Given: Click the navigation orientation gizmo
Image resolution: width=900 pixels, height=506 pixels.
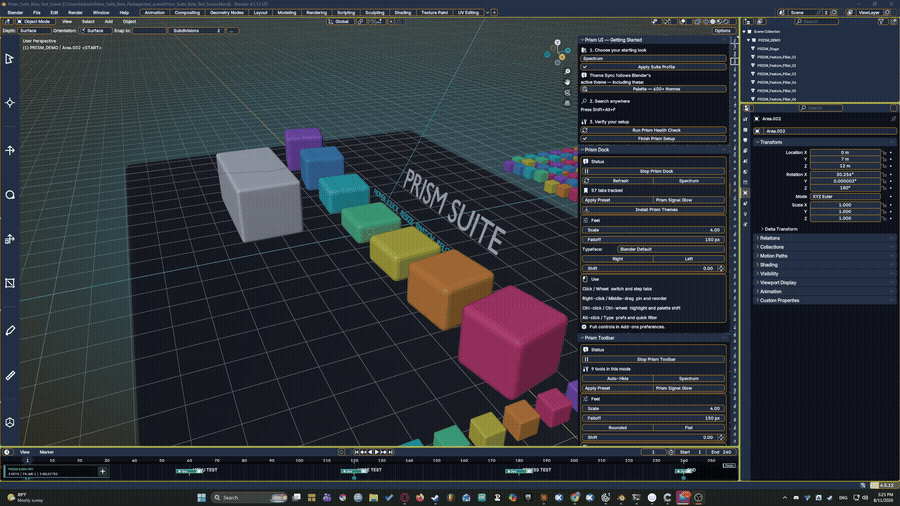Looking at the screenshot, I should pos(557,53).
